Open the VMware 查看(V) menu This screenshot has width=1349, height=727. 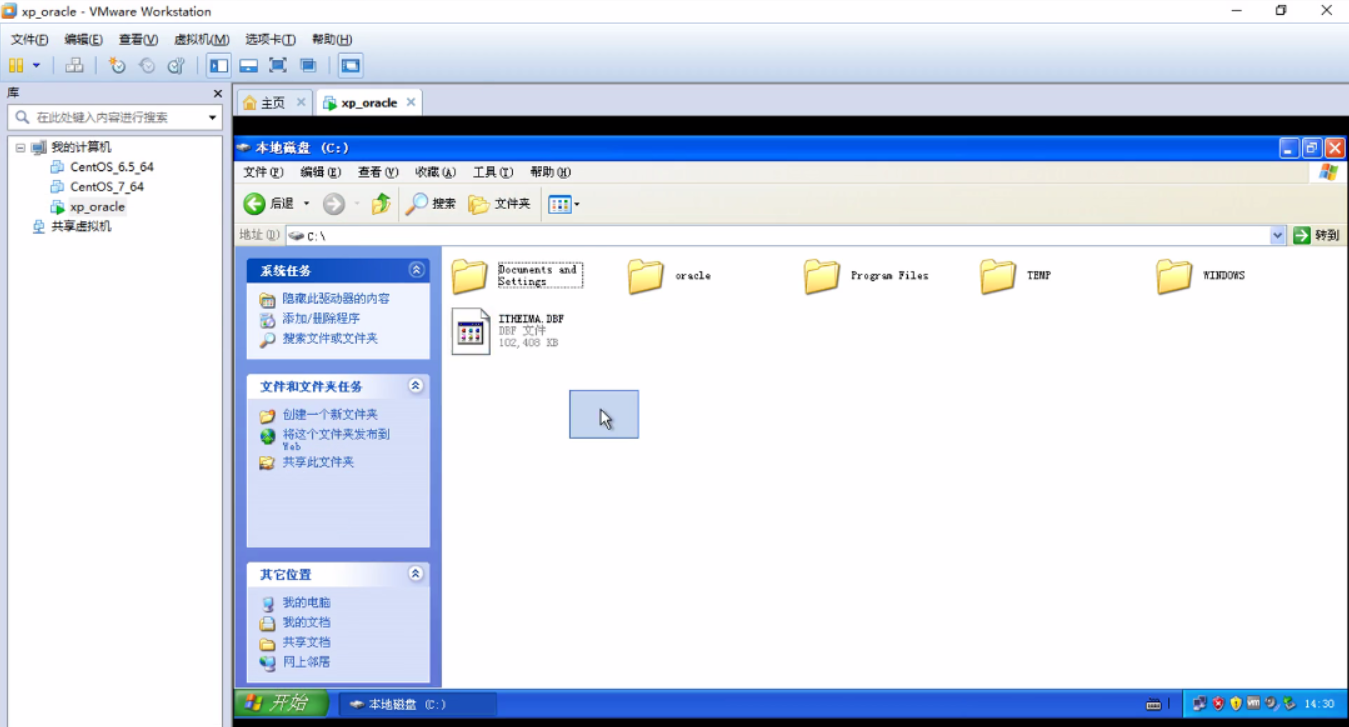138,40
